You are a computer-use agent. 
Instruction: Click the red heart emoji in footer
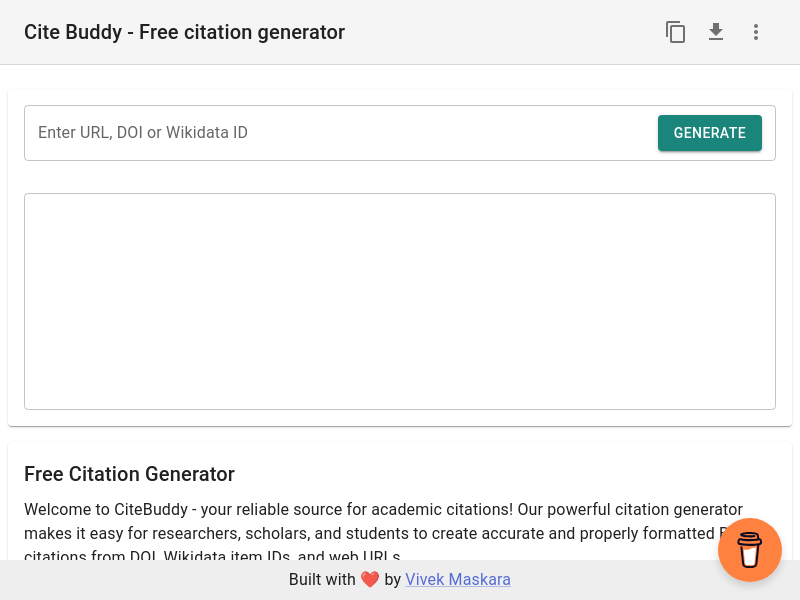point(370,580)
